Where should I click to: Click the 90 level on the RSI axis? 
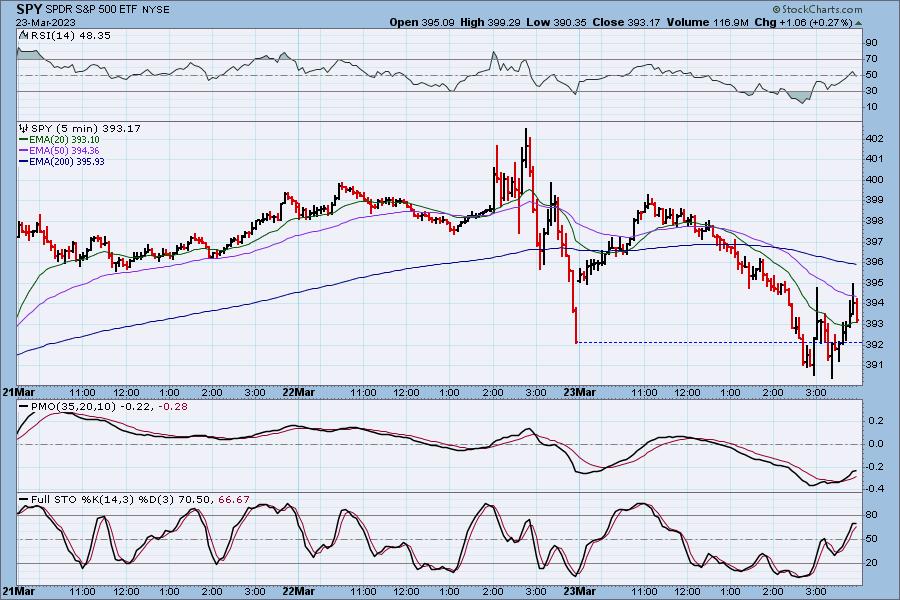point(871,42)
